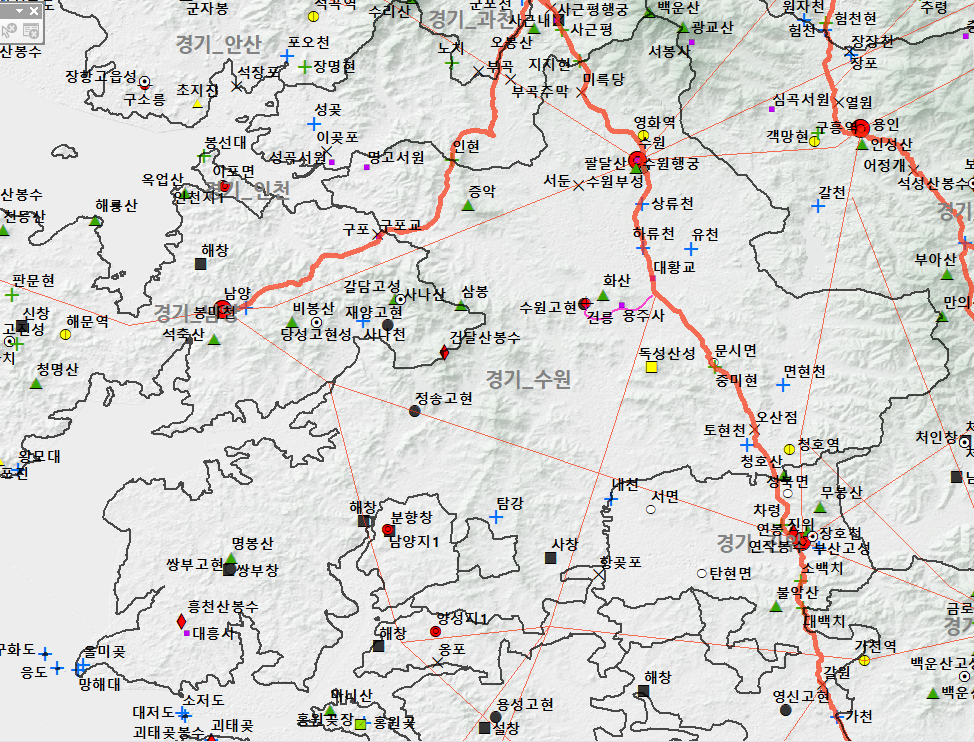This screenshot has width=974, height=742.
Task: Click the red diamond marker for 흥천산봉수
Action: (181, 623)
